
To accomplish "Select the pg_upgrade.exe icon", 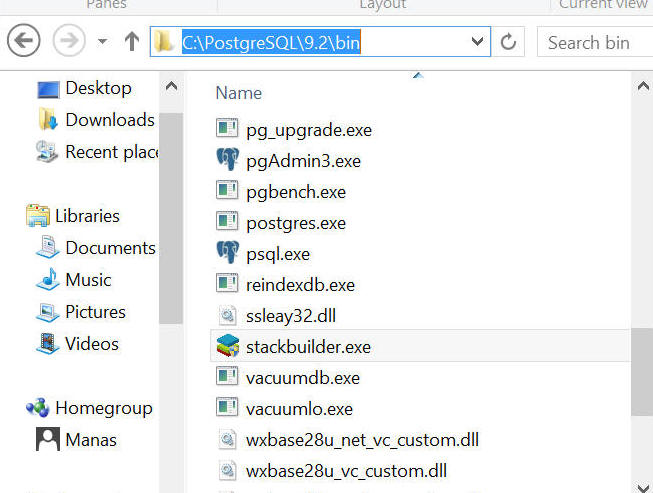I will coord(227,129).
